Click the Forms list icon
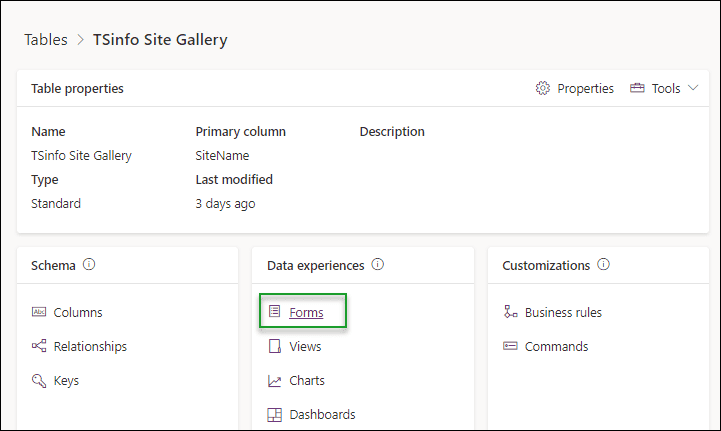Image resolution: width=721 pixels, height=431 pixels. pyautogui.click(x=275, y=311)
